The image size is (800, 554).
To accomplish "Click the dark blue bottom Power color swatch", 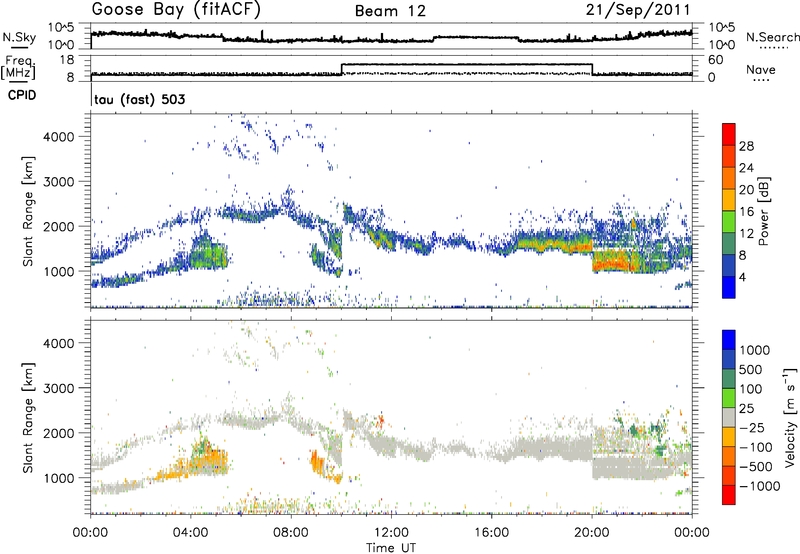I will click(x=729, y=287).
